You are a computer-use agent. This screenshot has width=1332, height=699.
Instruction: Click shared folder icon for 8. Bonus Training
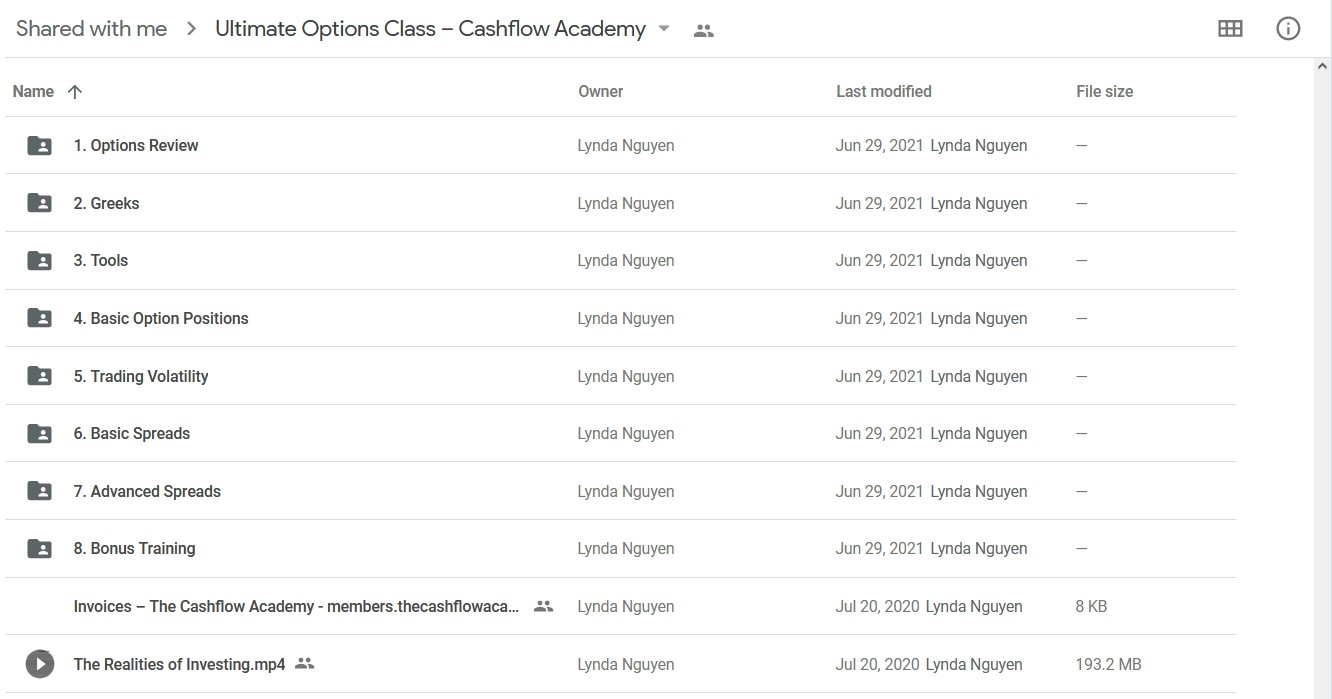tap(39, 549)
